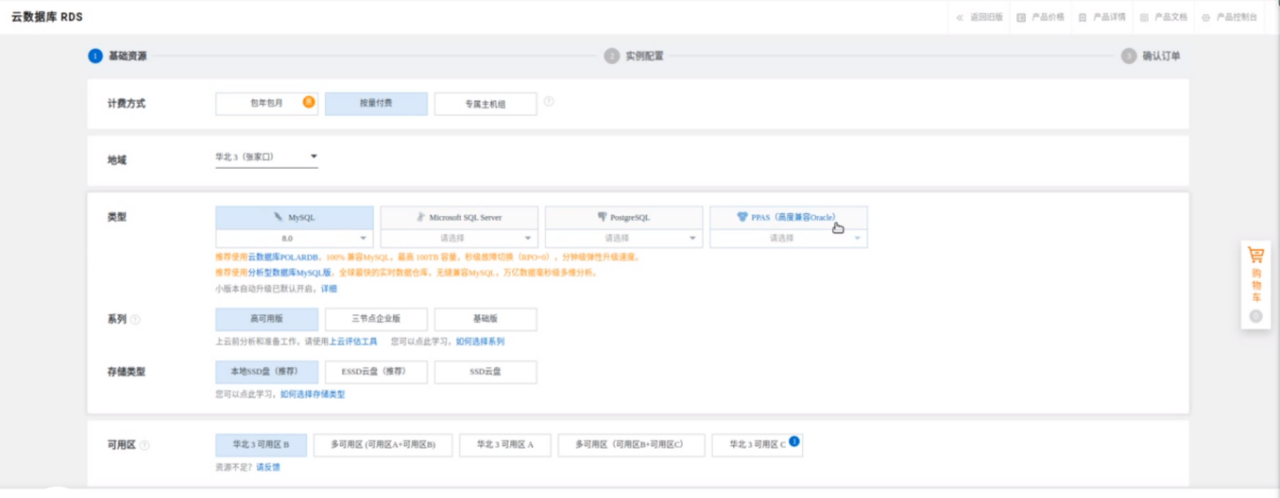
Task: Click step 2 circle 实例配置
Action: pos(612,56)
